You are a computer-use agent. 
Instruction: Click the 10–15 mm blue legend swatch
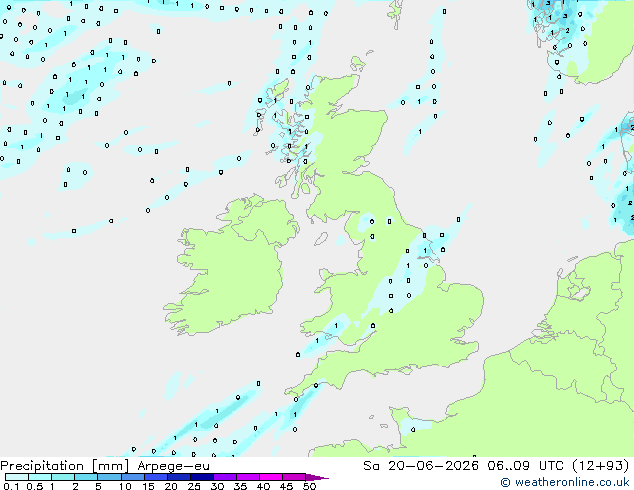click(x=133, y=477)
